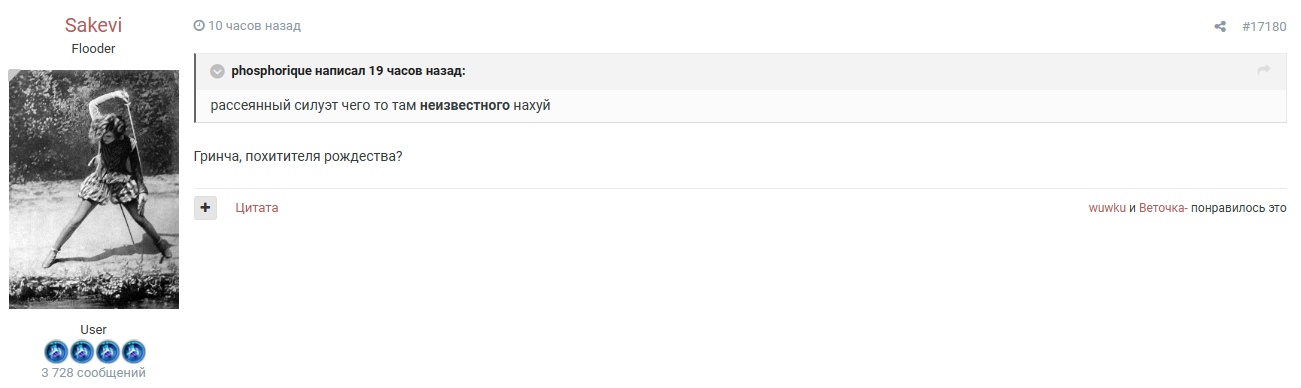Click the clock icon next to the post time
1301x388 pixels.
[x=199, y=26]
